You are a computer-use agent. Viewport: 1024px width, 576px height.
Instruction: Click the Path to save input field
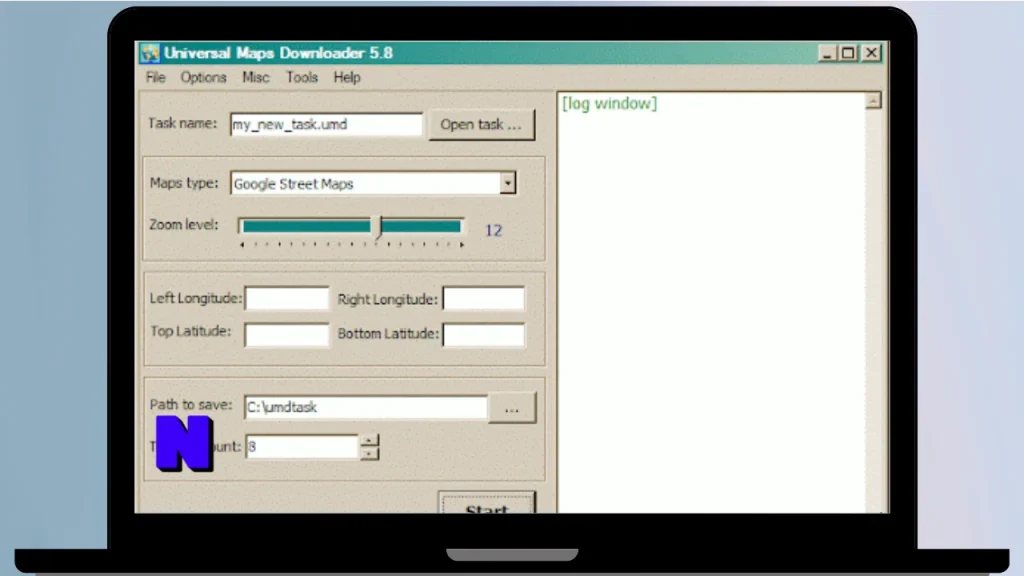point(366,407)
